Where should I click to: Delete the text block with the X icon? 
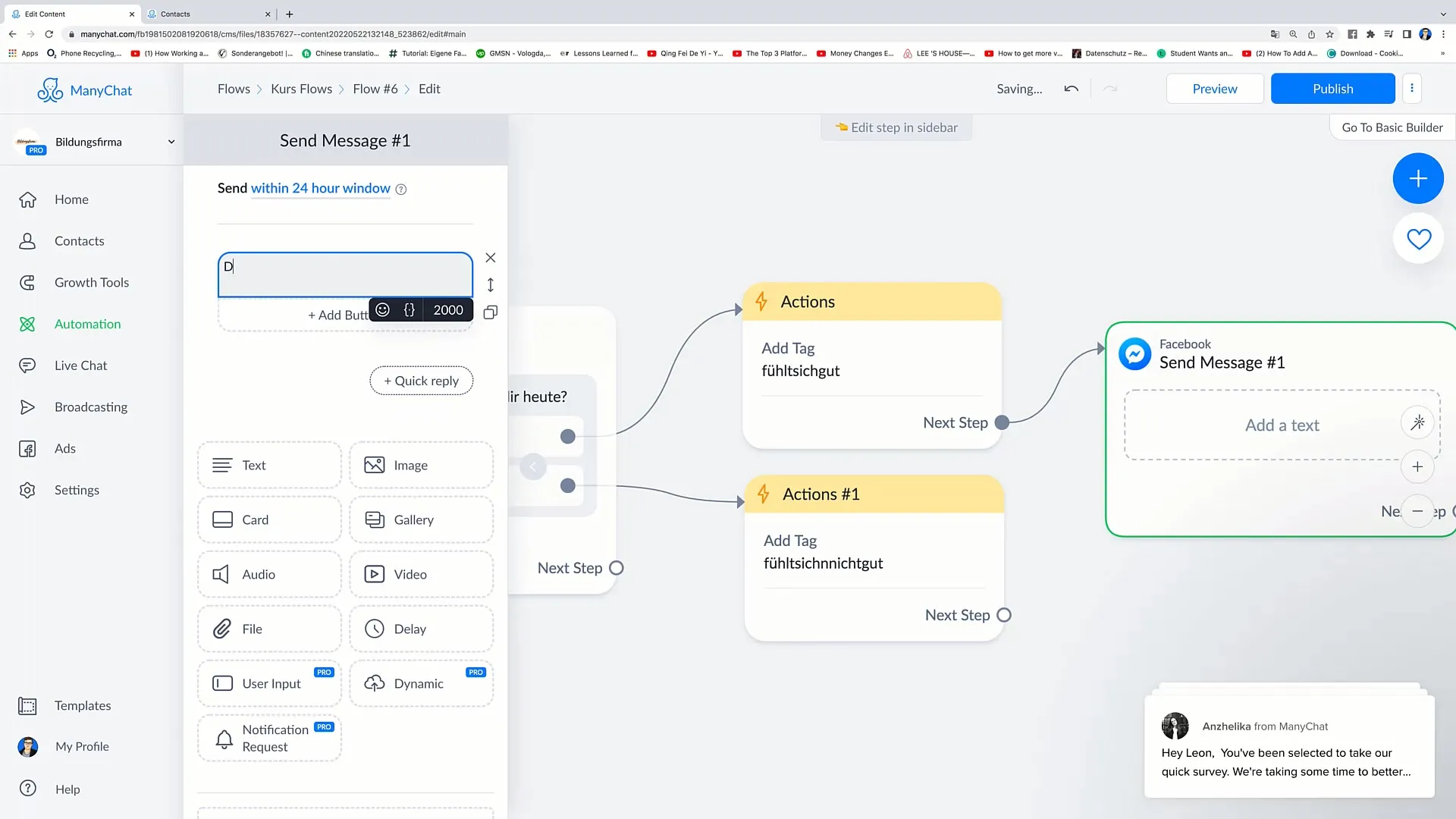point(491,258)
